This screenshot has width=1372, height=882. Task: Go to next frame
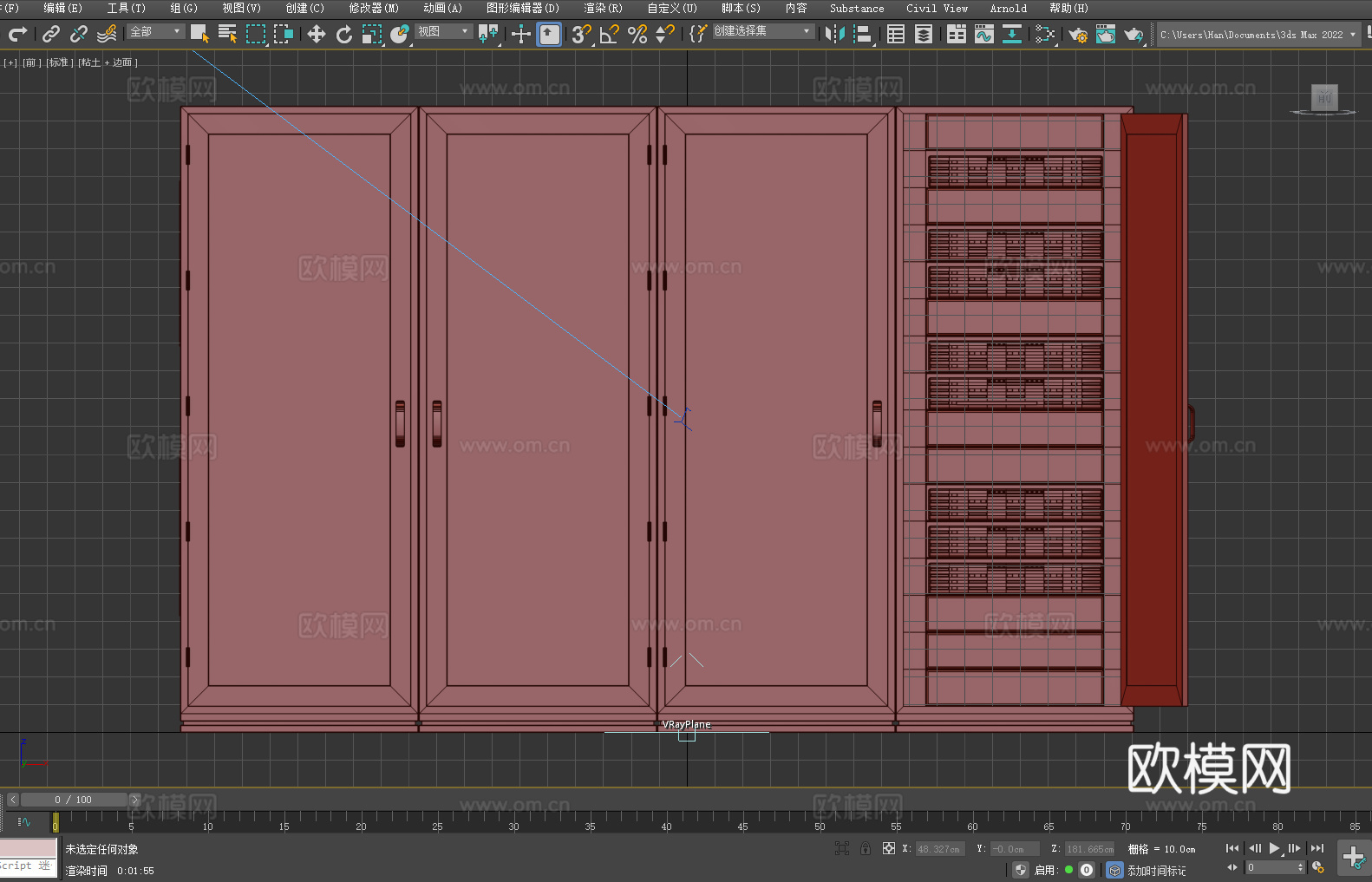click(1295, 848)
